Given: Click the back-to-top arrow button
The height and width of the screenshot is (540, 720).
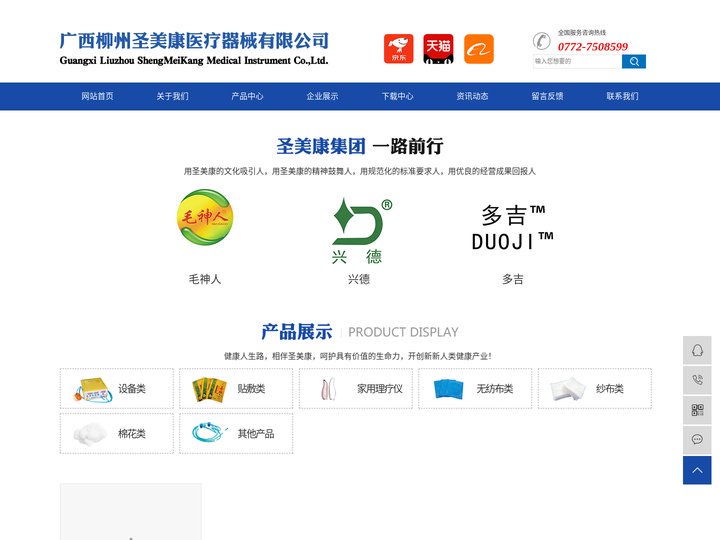Looking at the screenshot, I should (697, 470).
